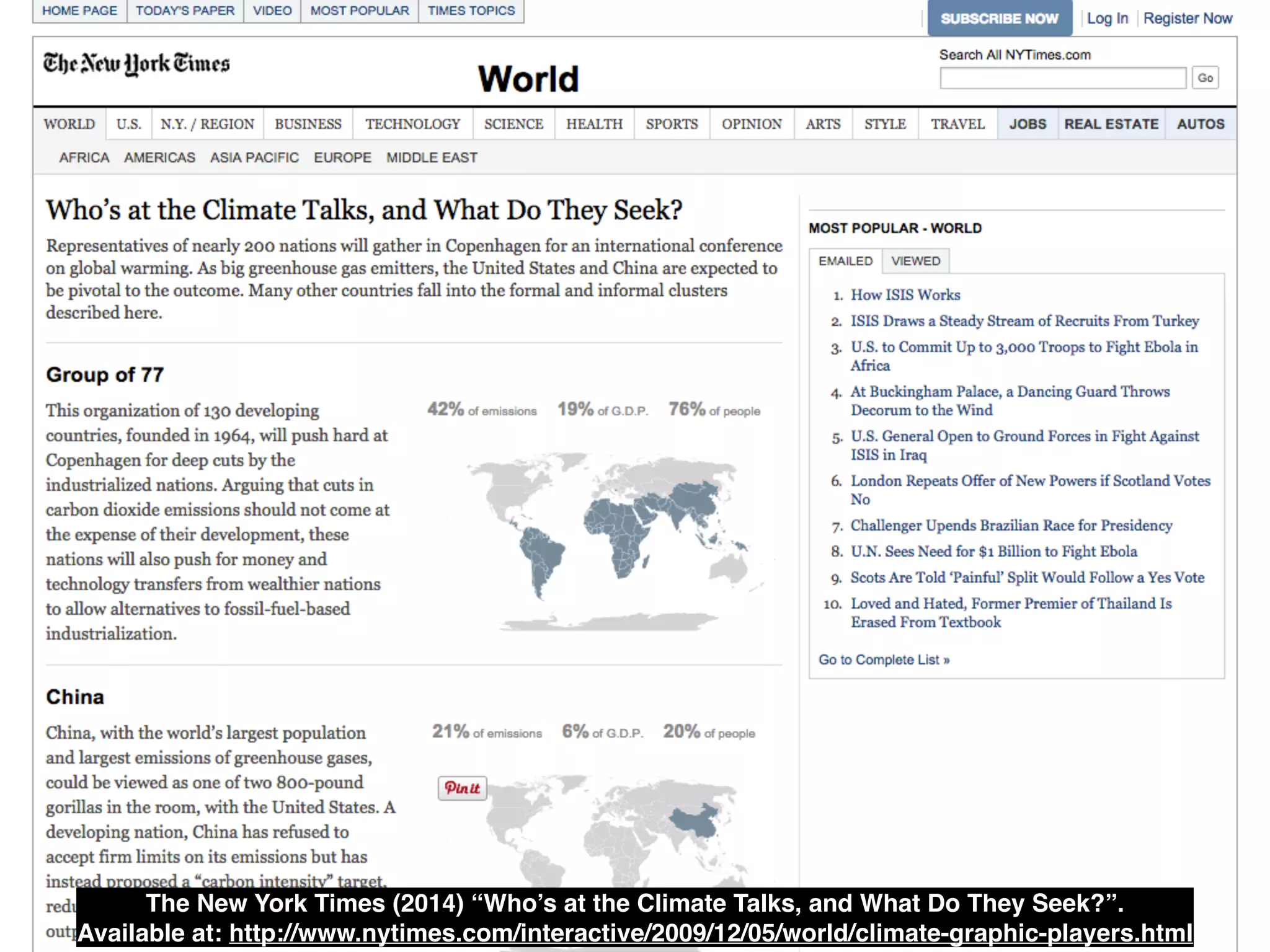Image resolution: width=1270 pixels, height=952 pixels.
Task: Open the STYLE section
Action: pos(885,124)
